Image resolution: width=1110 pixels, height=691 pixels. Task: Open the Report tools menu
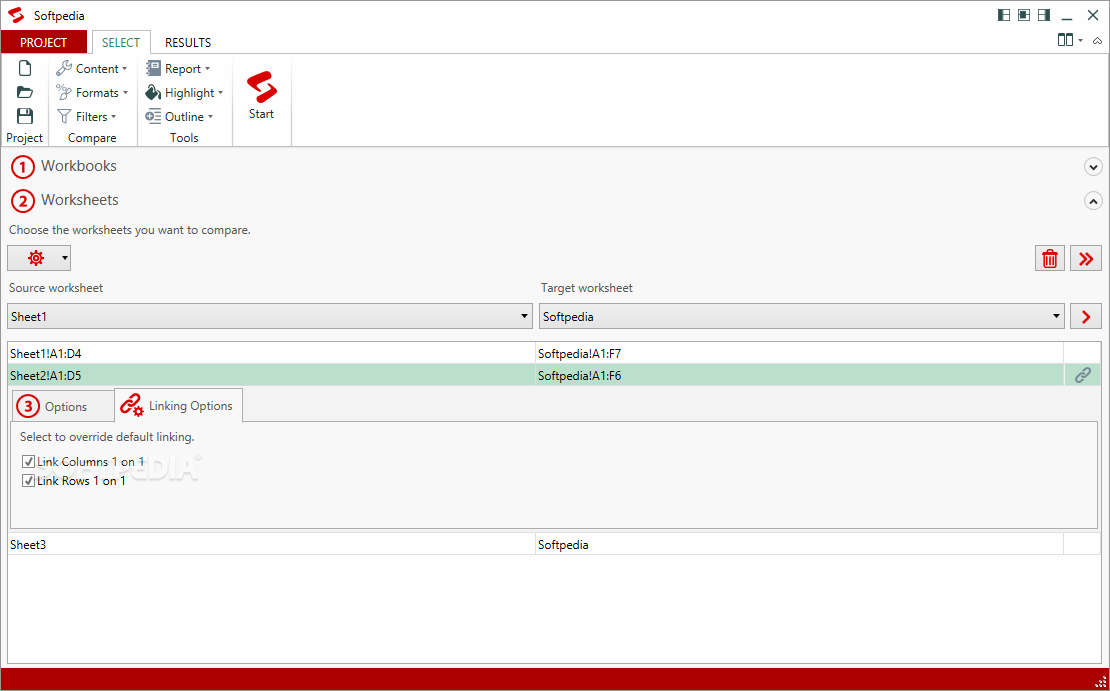click(178, 69)
